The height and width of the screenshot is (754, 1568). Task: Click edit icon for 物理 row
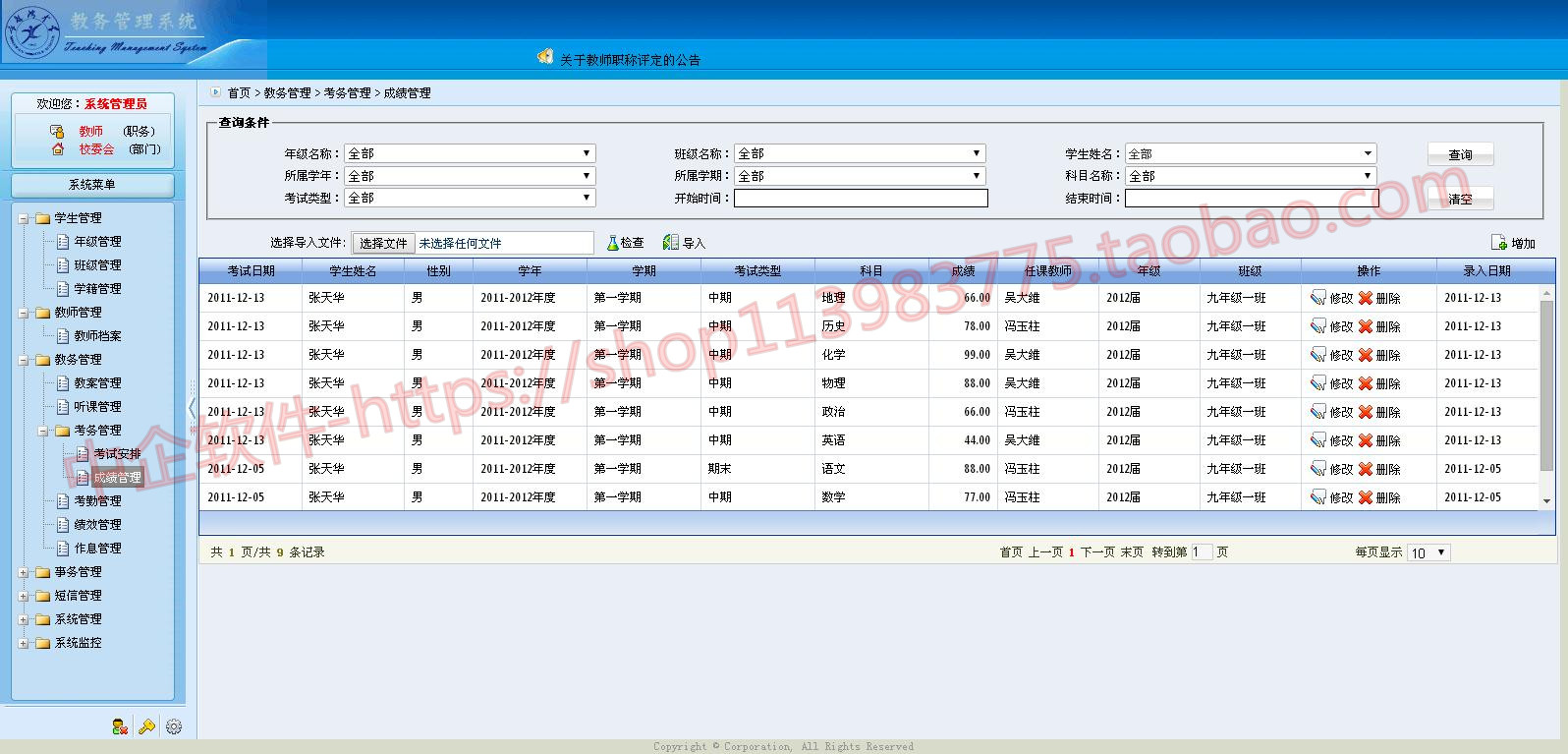coord(1318,383)
